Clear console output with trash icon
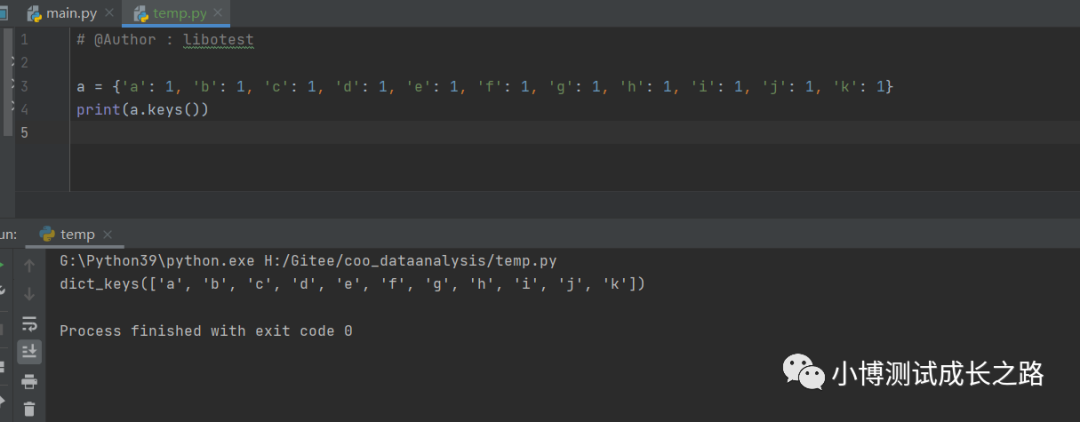Image resolution: width=1080 pixels, height=422 pixels. (29, 409)
